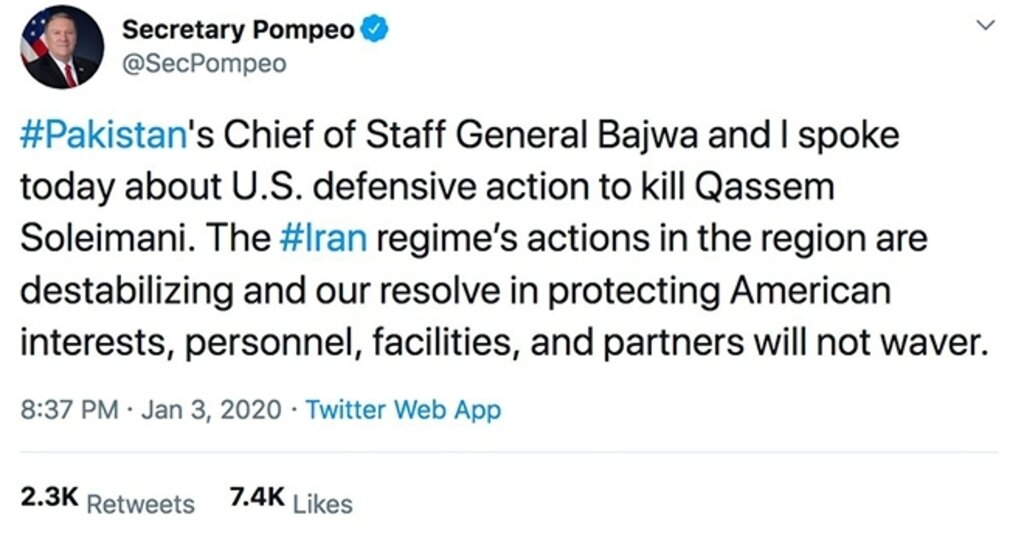
Task: Open the @SecPompeo handle link
Action: point(203,64)
